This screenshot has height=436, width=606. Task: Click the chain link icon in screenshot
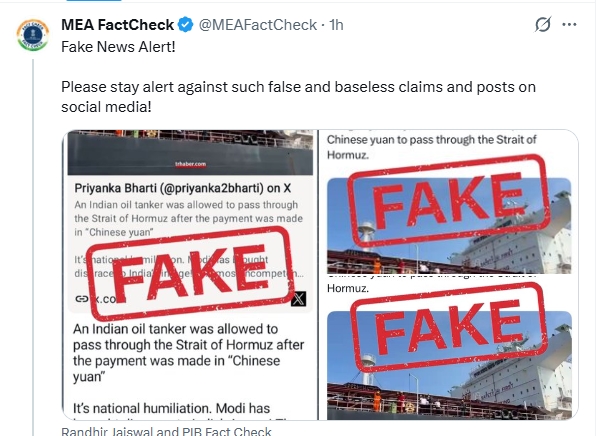[80, 298]
